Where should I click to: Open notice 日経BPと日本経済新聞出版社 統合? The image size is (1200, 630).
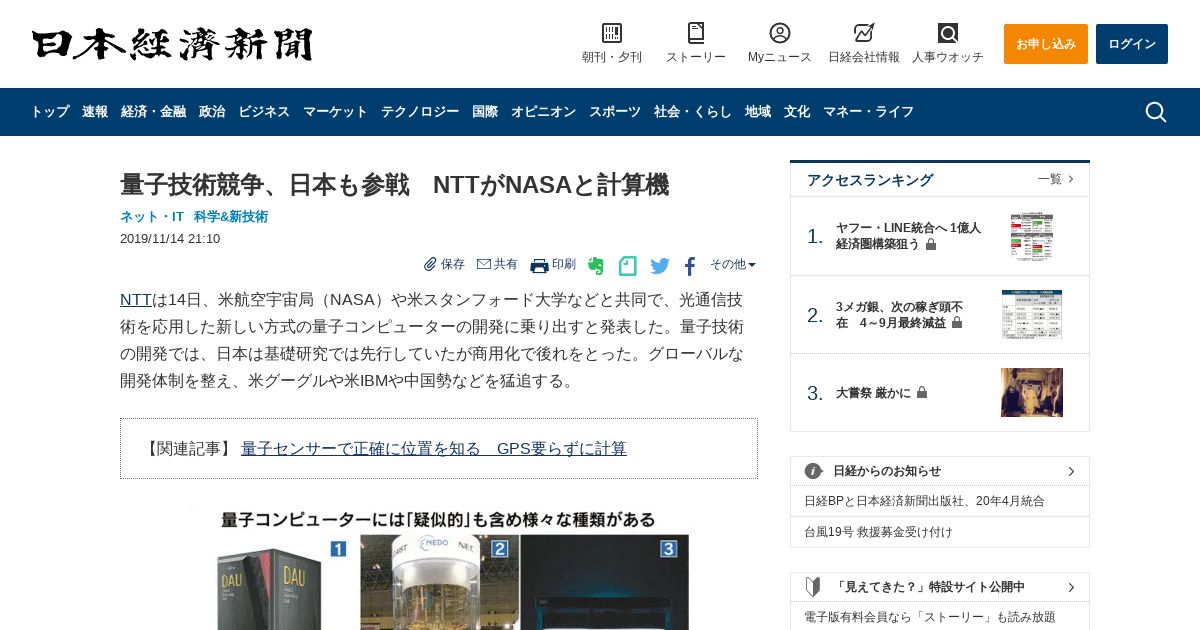924,501
